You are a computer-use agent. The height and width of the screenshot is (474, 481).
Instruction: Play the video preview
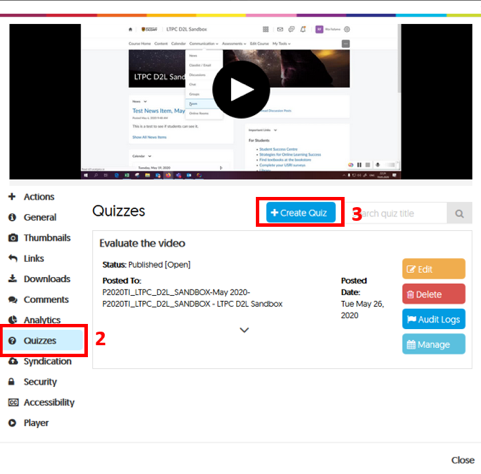241,89
